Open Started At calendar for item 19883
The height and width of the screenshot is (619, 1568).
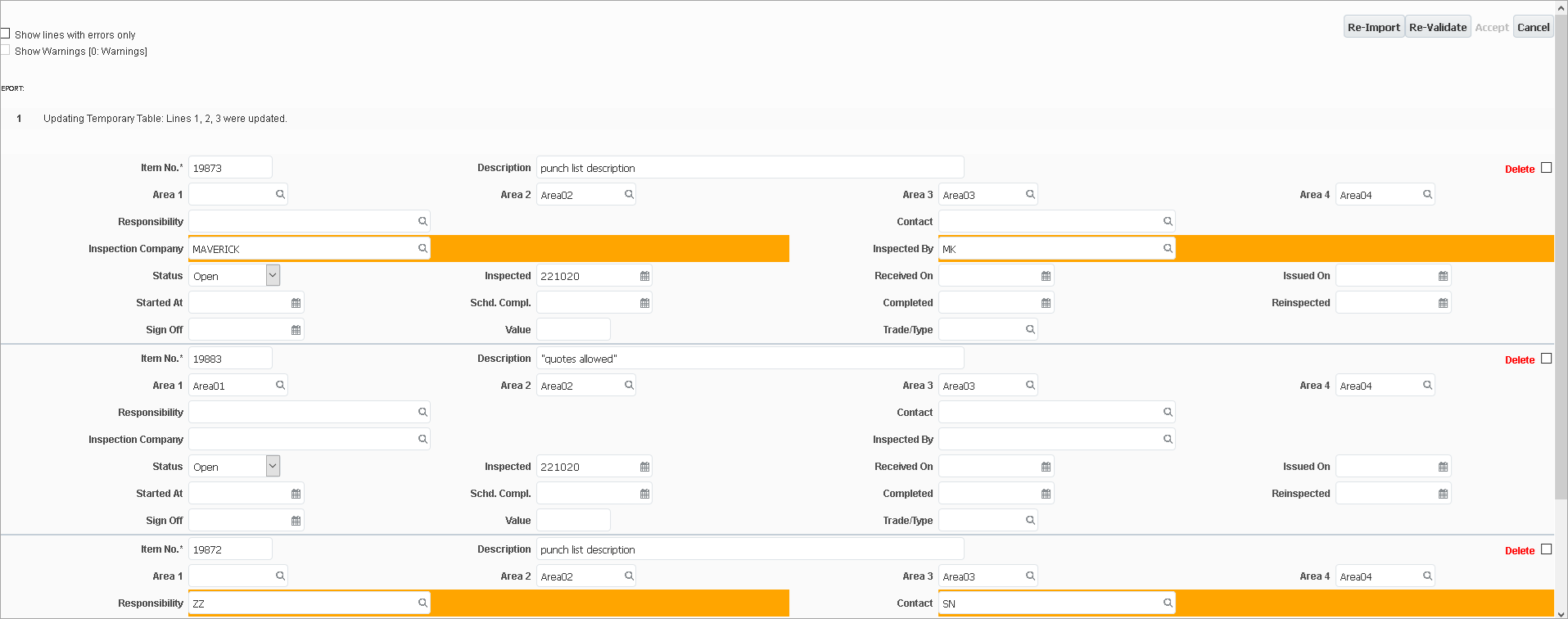pos(296,494)
